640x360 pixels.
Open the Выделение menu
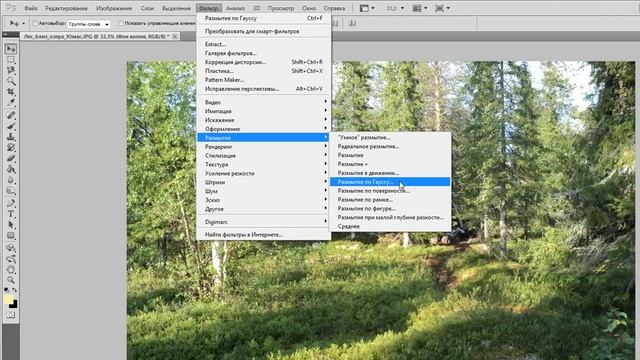pyautogui.click(x=176, y=8)
